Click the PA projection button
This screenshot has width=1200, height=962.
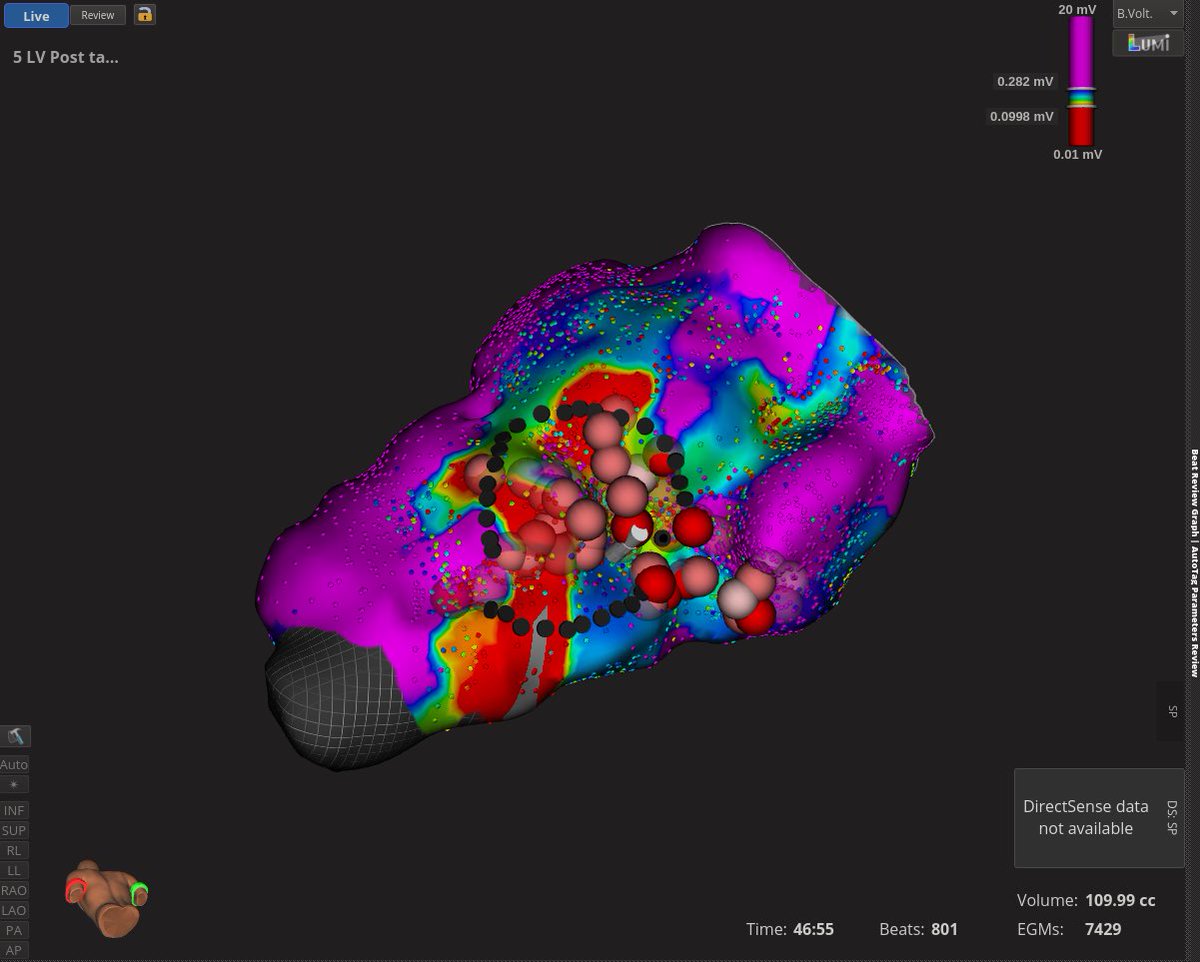tap(14, 930)
